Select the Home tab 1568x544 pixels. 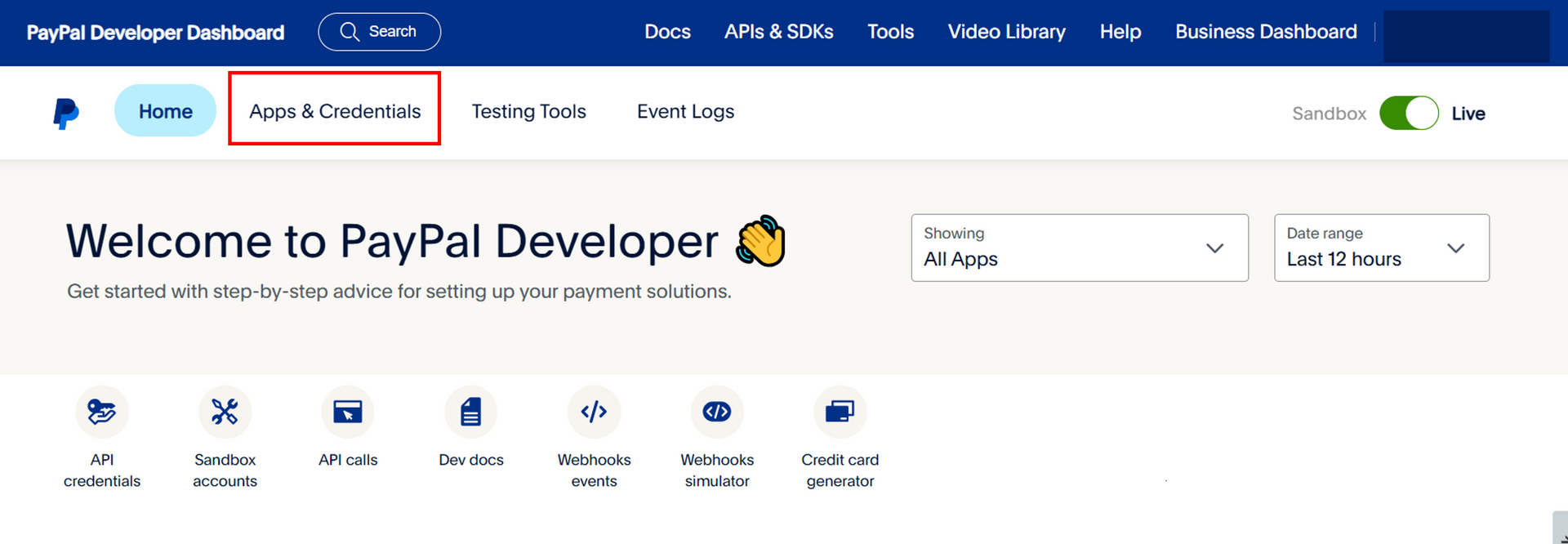point(165,111)
